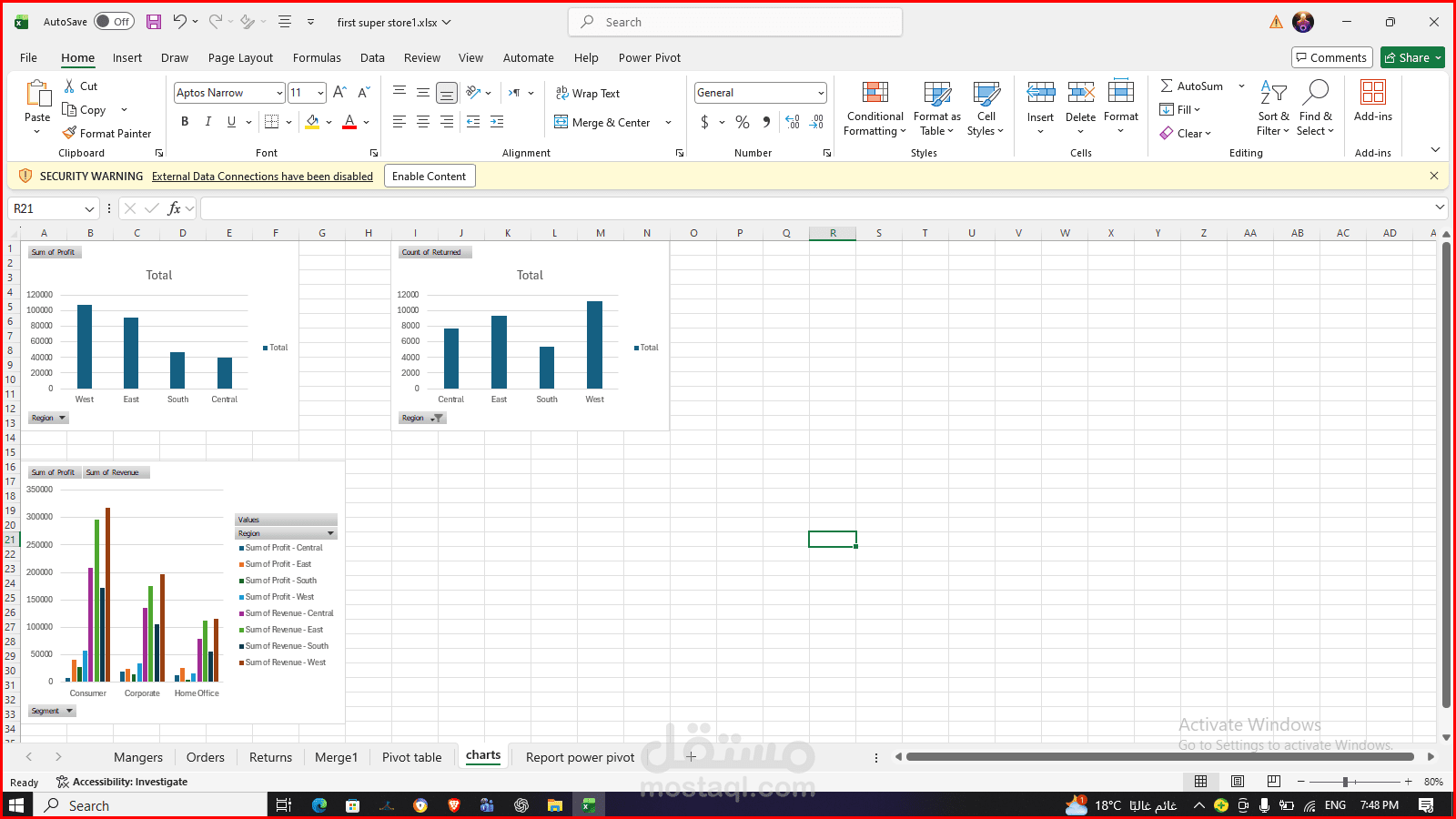Toggle italic formatting on selected cell
Image resolution: width=1456 pixels, height=819 pixels.
pyautogui.click(x=208, y=121)
